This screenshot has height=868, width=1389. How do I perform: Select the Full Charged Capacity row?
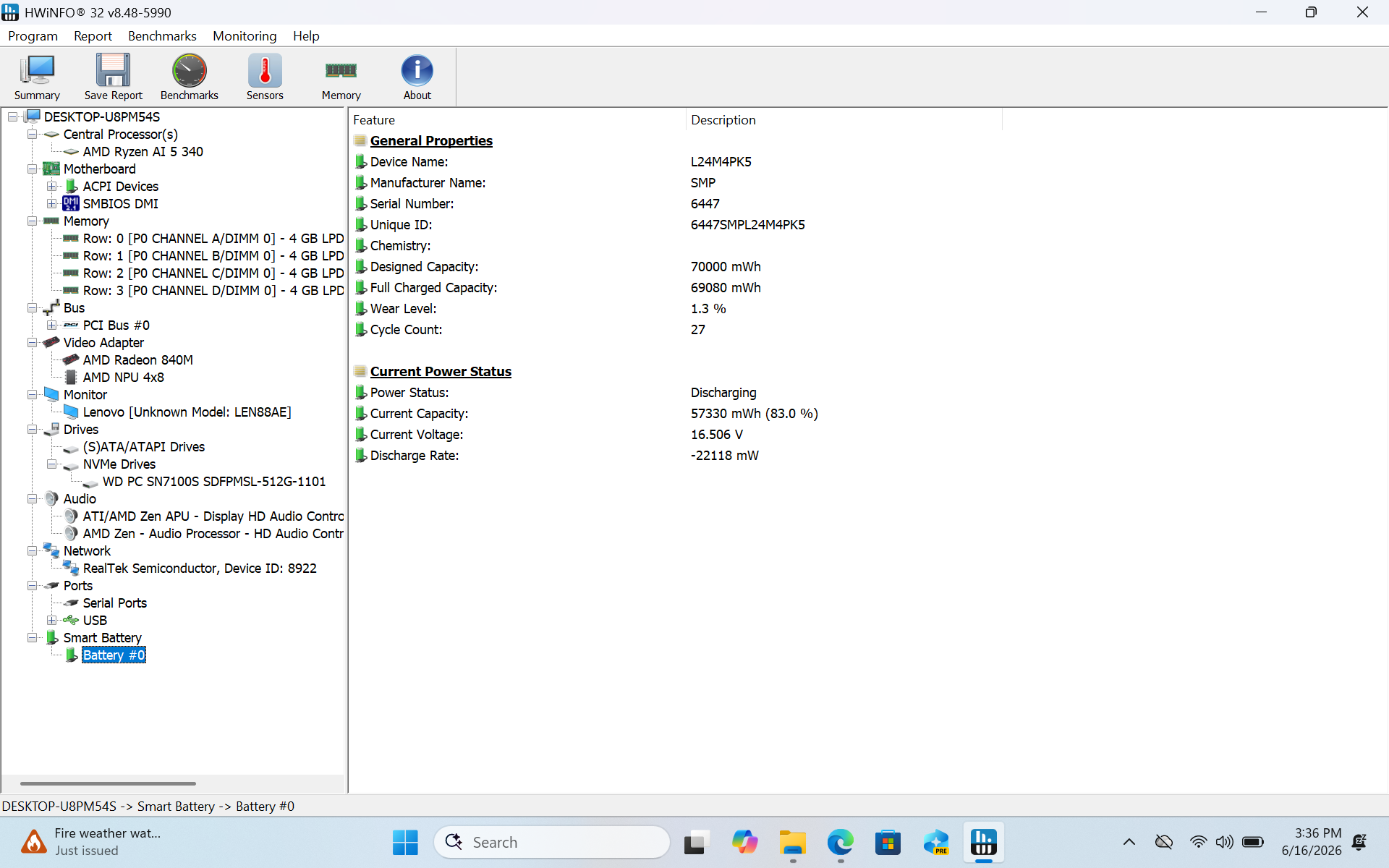click(676, 288)
